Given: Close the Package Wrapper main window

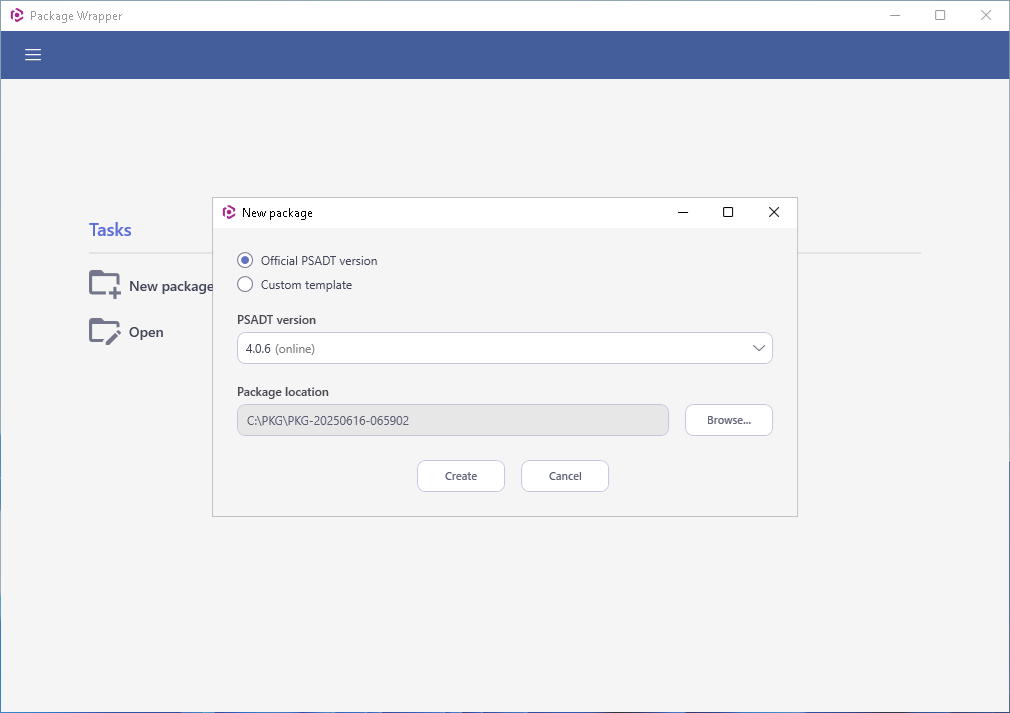Looking at the screenshot, I should (x=986, y=15).
